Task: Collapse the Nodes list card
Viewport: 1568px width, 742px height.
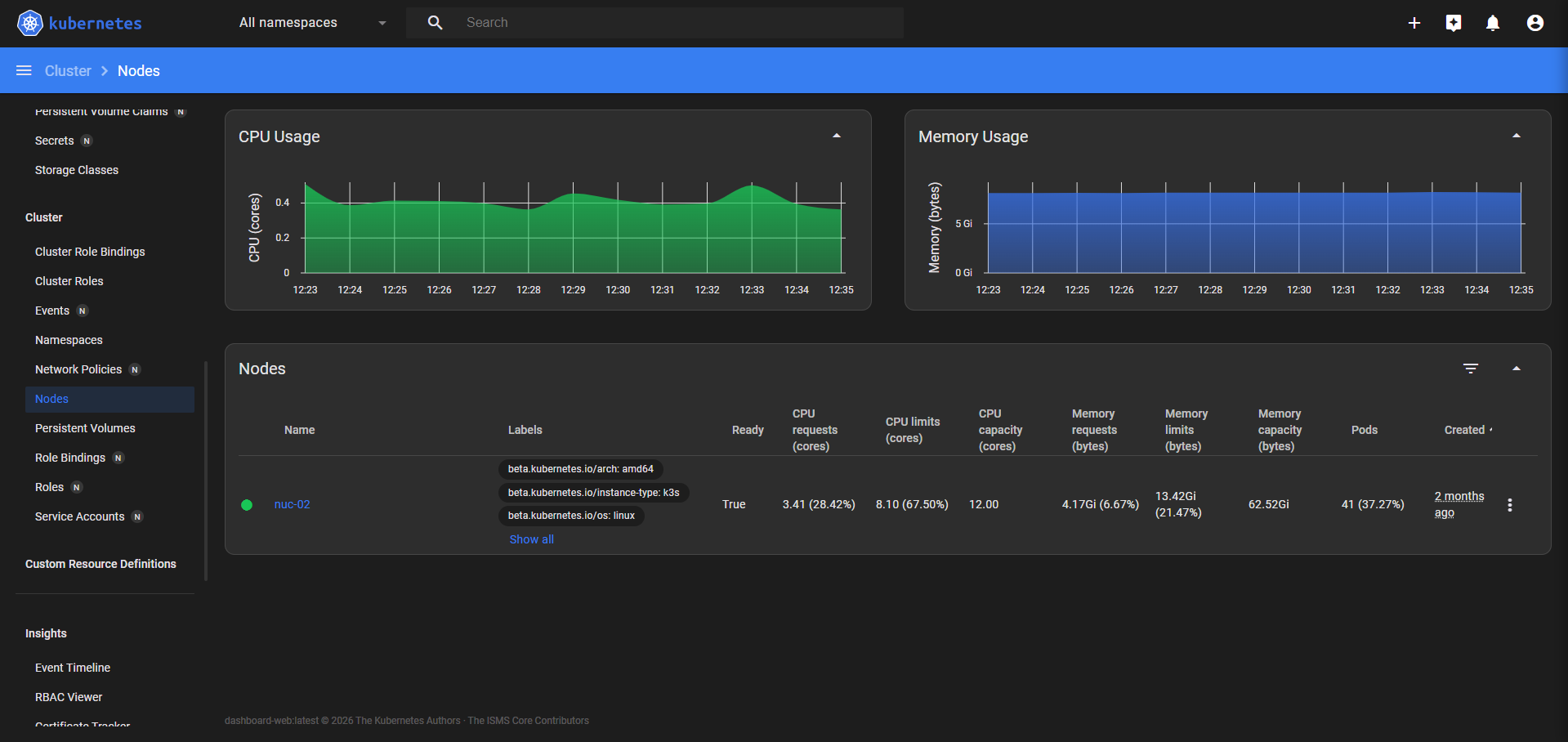Action: click(x=1517, y=369)
